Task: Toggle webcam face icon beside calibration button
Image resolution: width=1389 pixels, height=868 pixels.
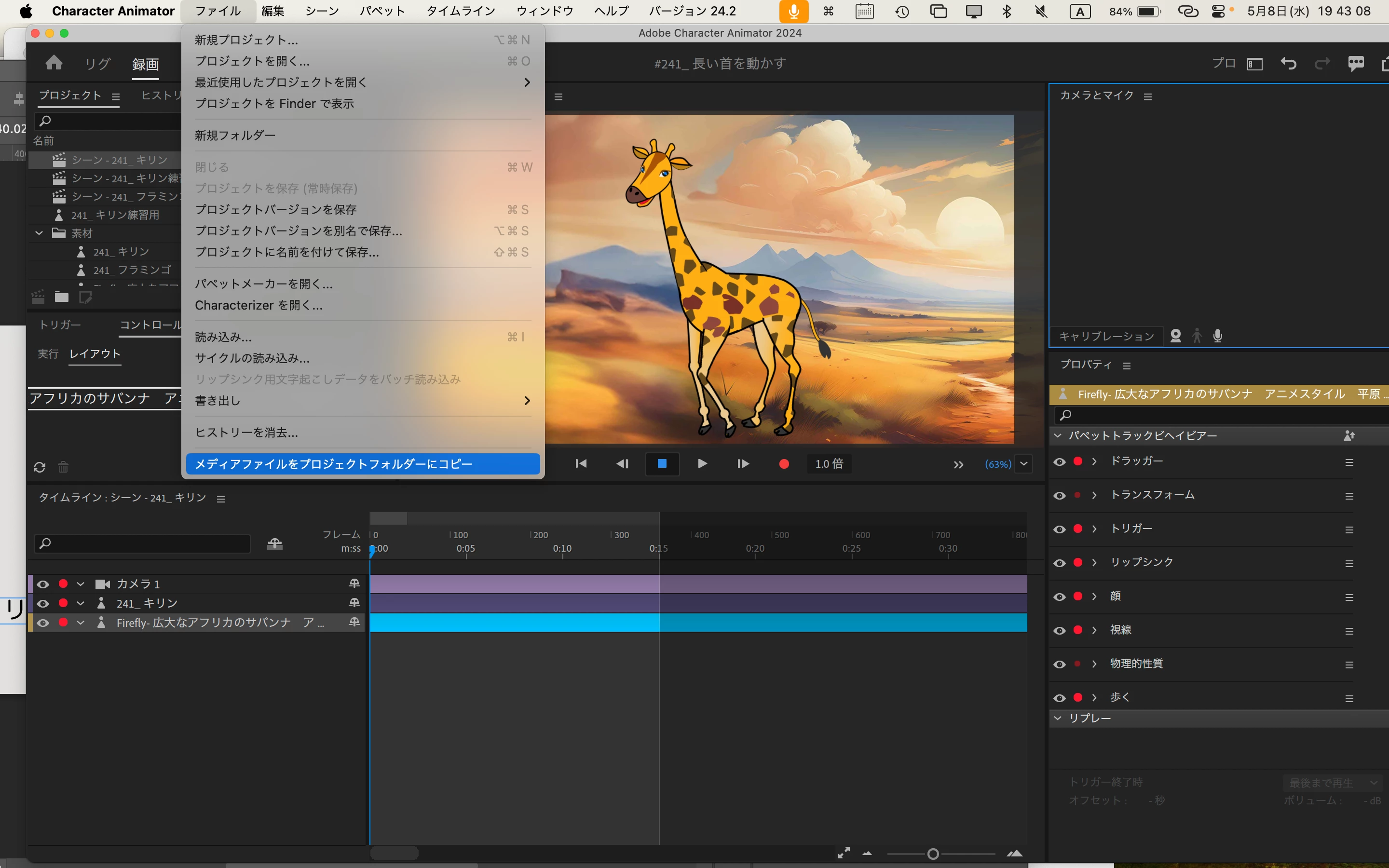Action: (1175, 336)
